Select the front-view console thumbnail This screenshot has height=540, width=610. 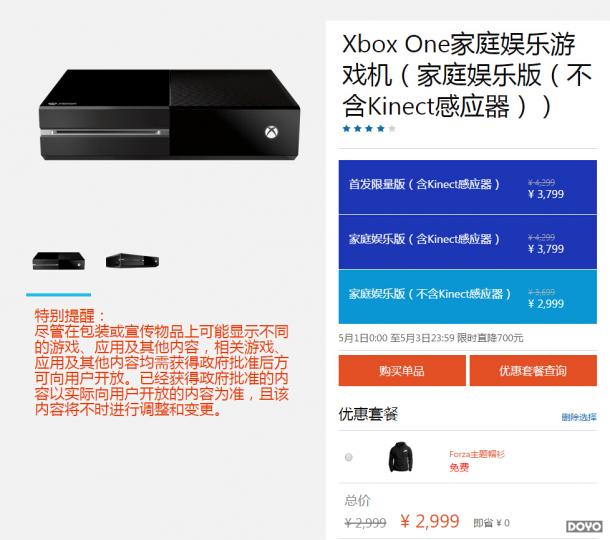[x=59, y=261]
